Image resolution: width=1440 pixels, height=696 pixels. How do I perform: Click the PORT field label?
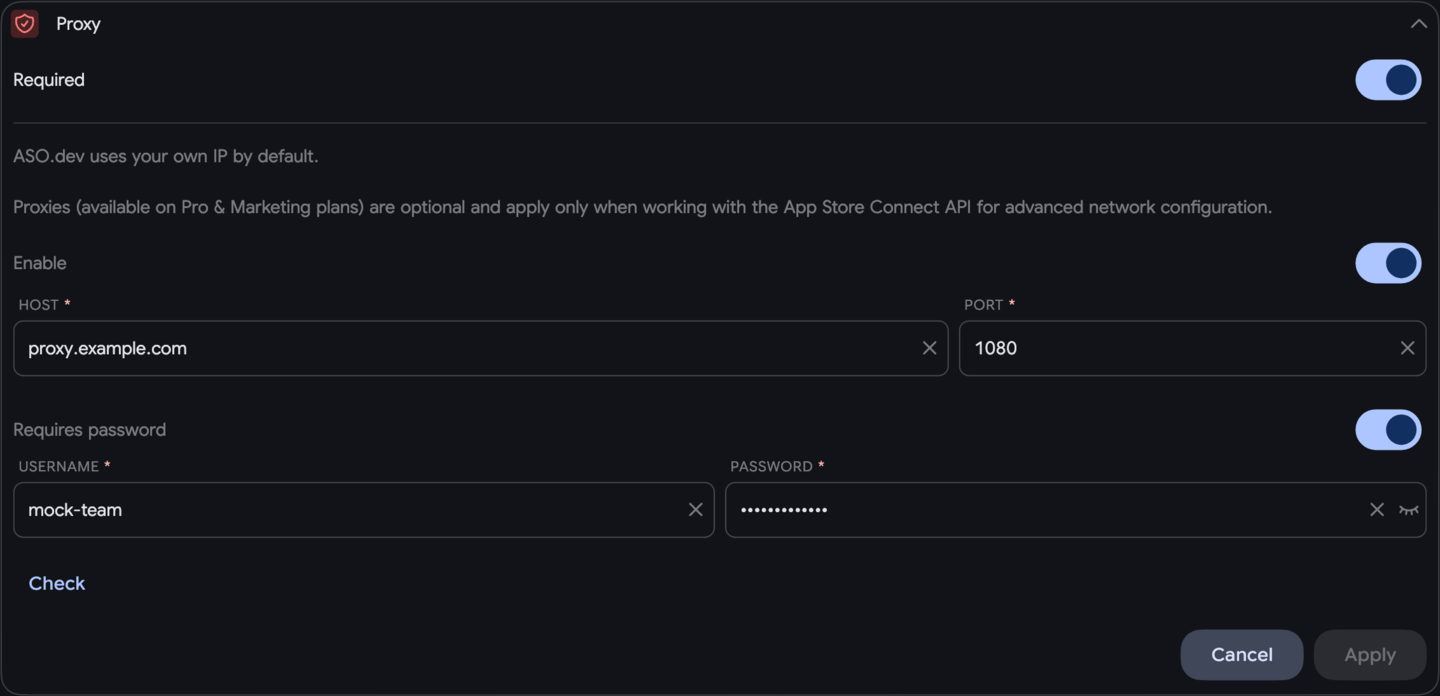[989, 304]
